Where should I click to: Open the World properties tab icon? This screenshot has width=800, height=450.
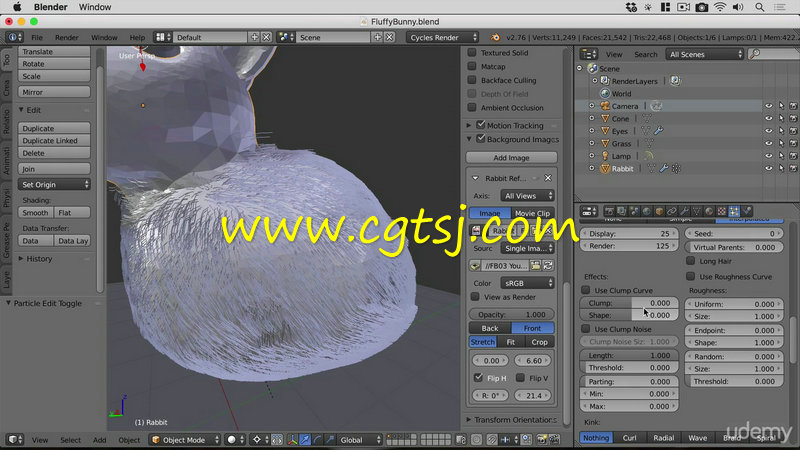[646, 211]
